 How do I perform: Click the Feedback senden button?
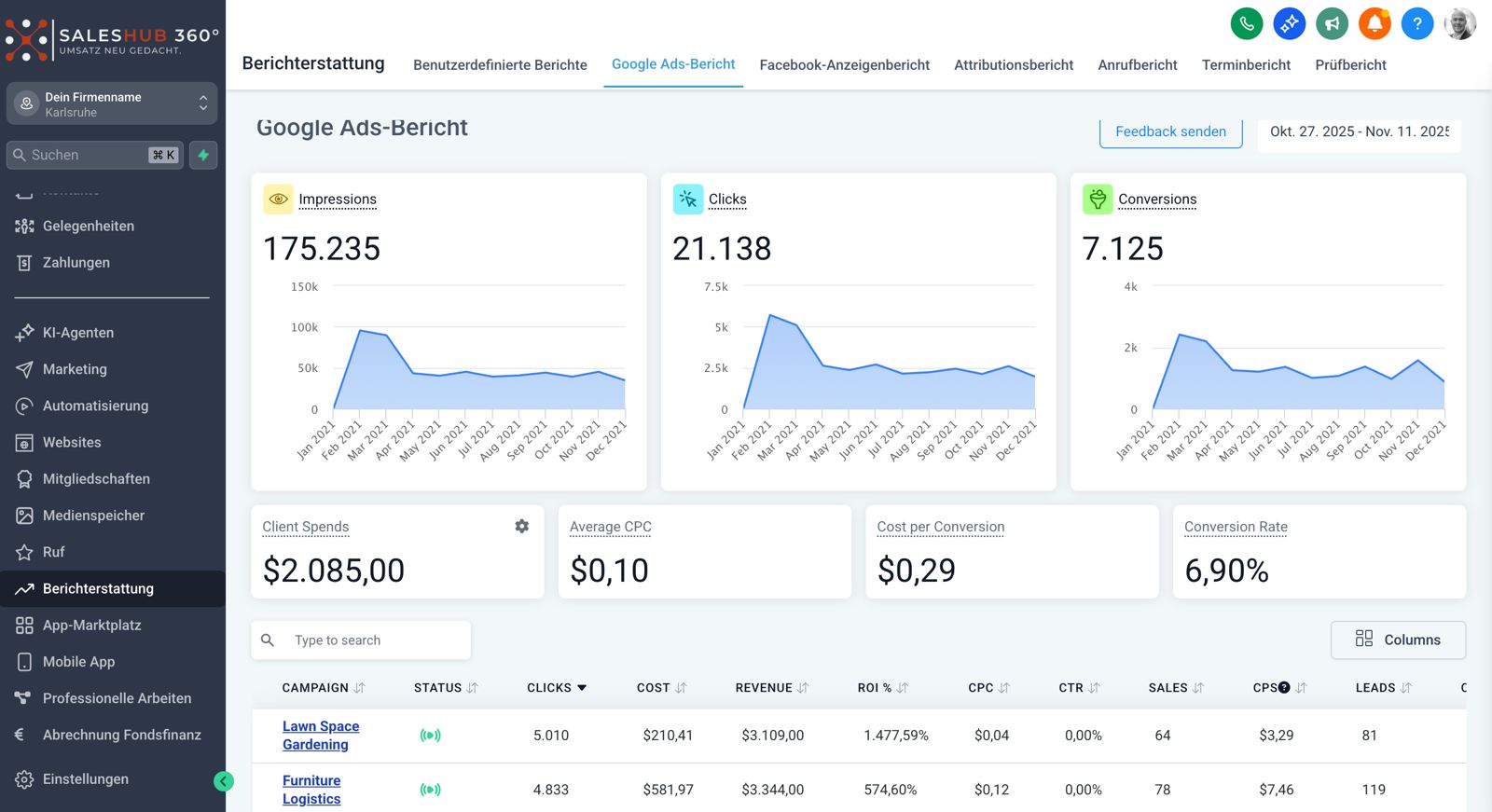click(1170, 131)
